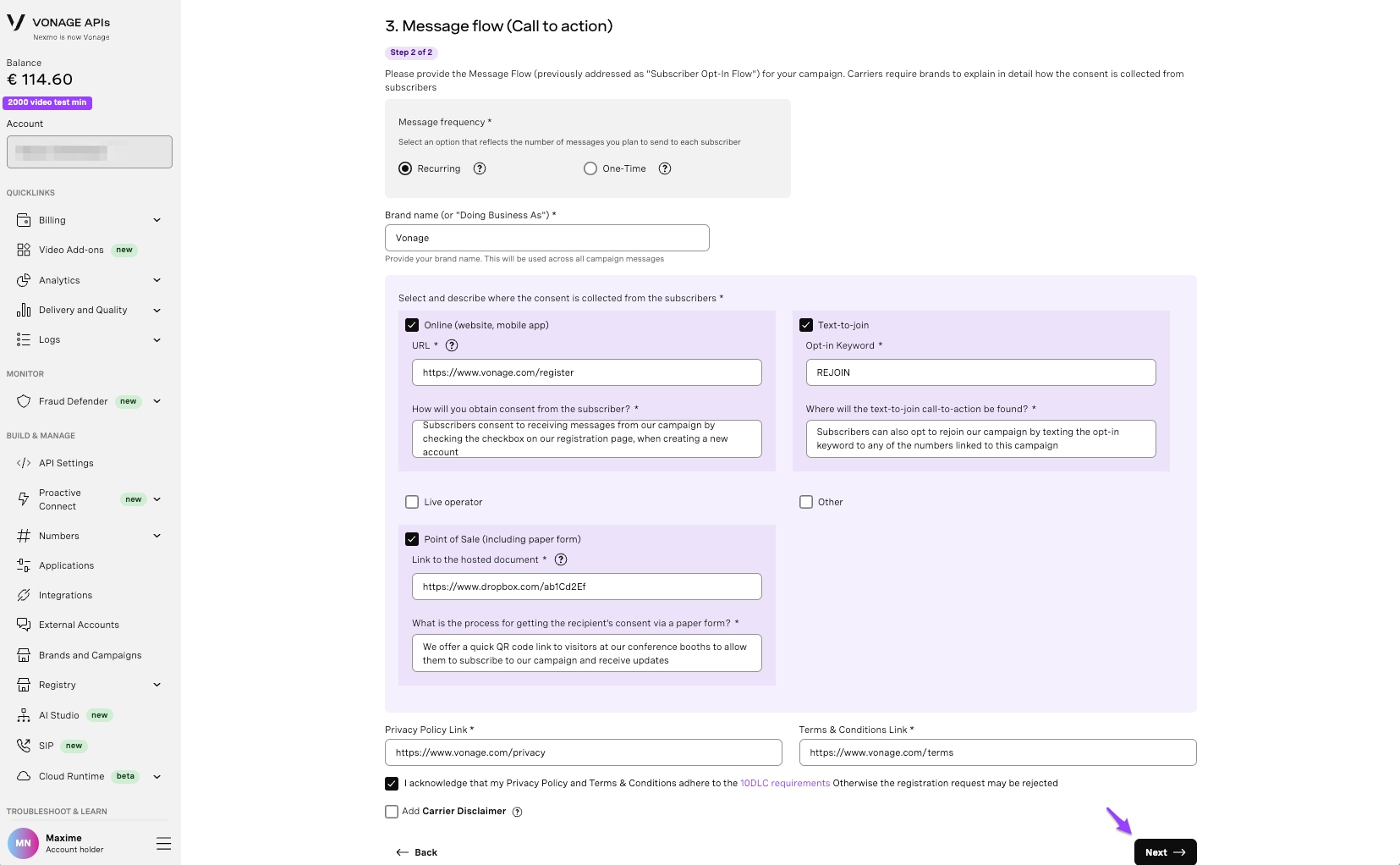
Task: Open the 10DLC requirements link
Action: tap(785, 784)
